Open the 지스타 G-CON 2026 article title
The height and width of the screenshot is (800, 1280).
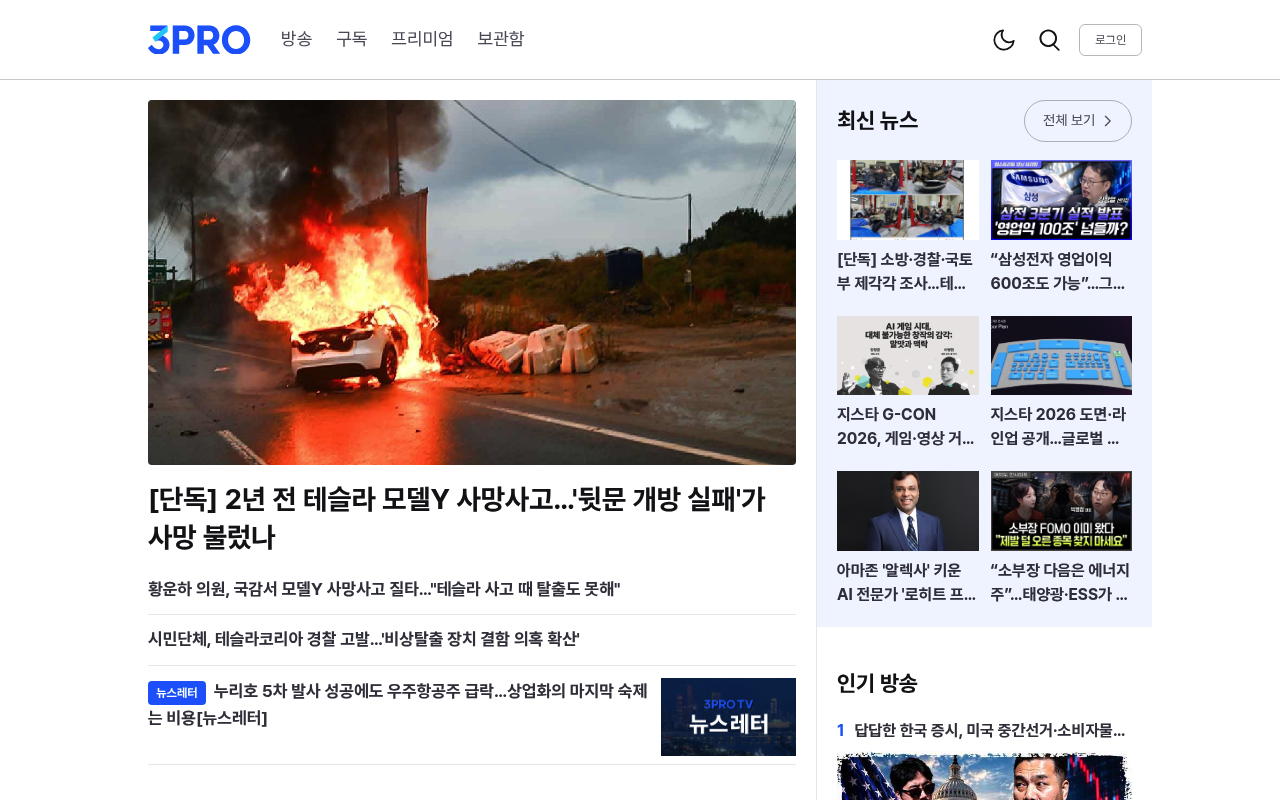[x=908, y=426]
